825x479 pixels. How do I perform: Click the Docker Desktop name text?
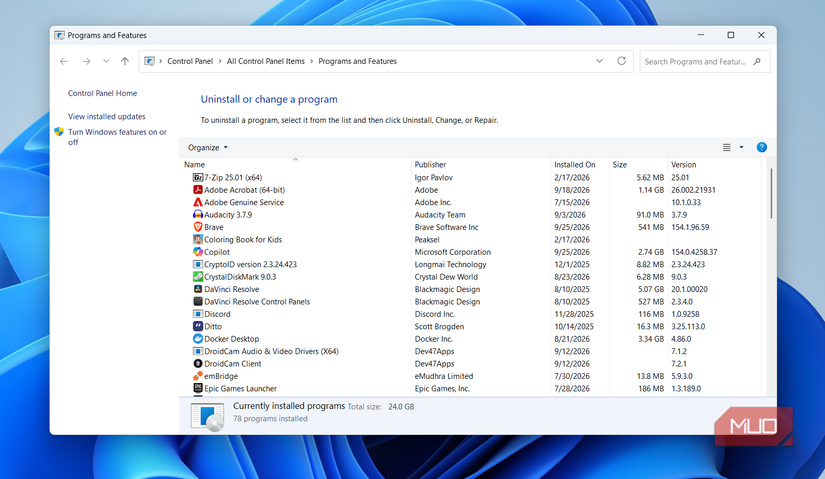pos(232,339)
